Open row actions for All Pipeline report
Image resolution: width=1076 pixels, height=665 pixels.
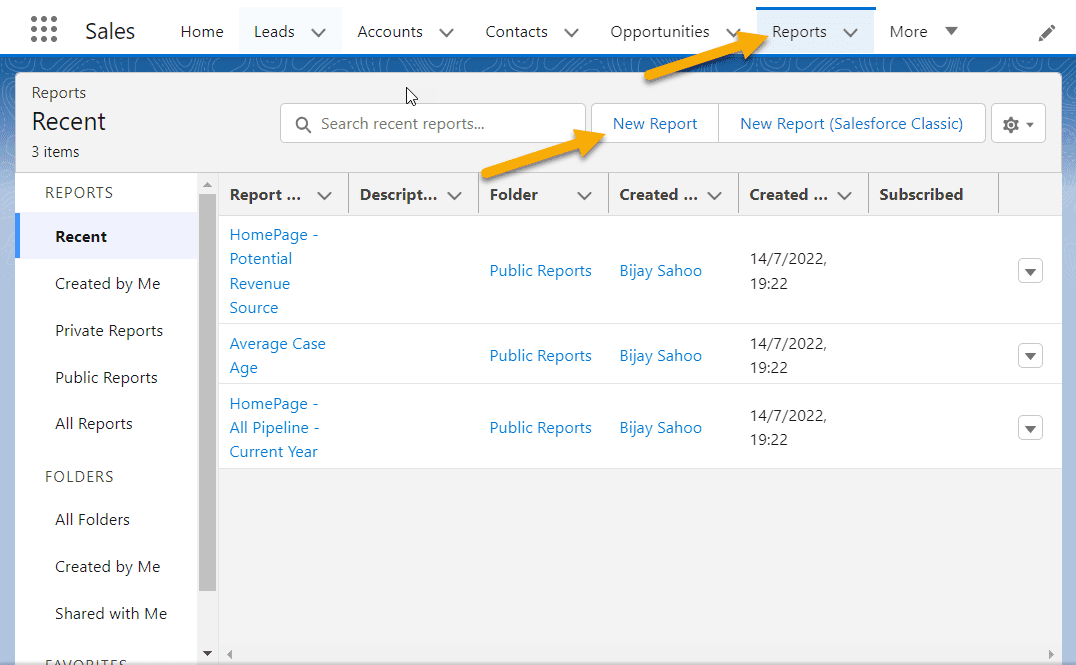[1030, 427]
